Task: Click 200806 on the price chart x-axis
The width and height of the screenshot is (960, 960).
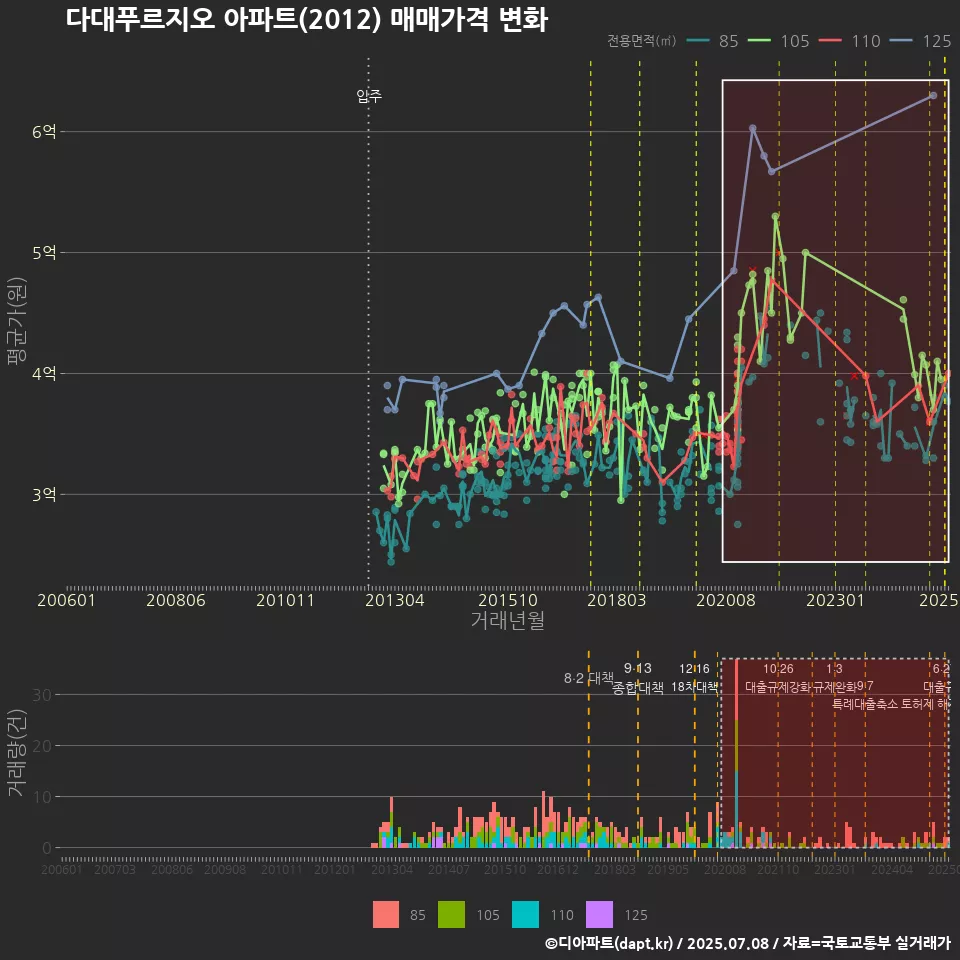Action: [176, 600]
